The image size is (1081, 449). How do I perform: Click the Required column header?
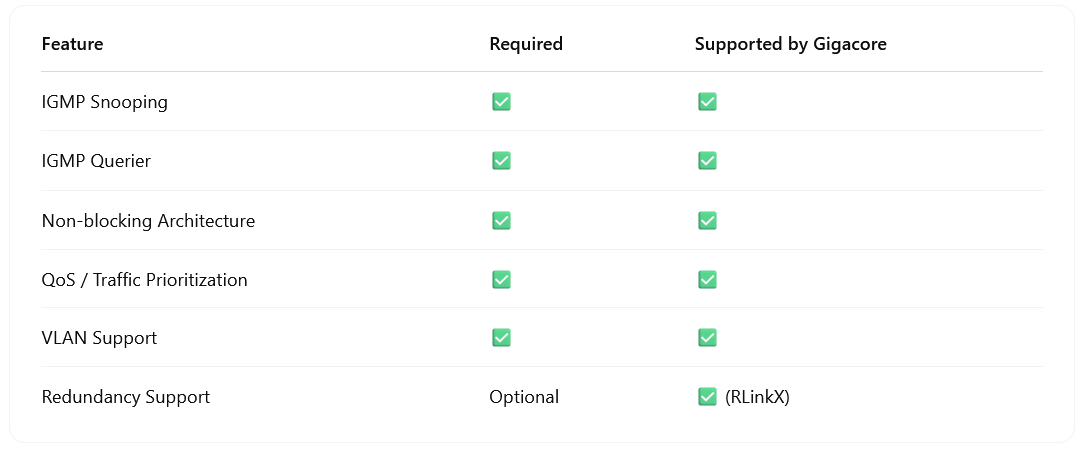point(526,44)
